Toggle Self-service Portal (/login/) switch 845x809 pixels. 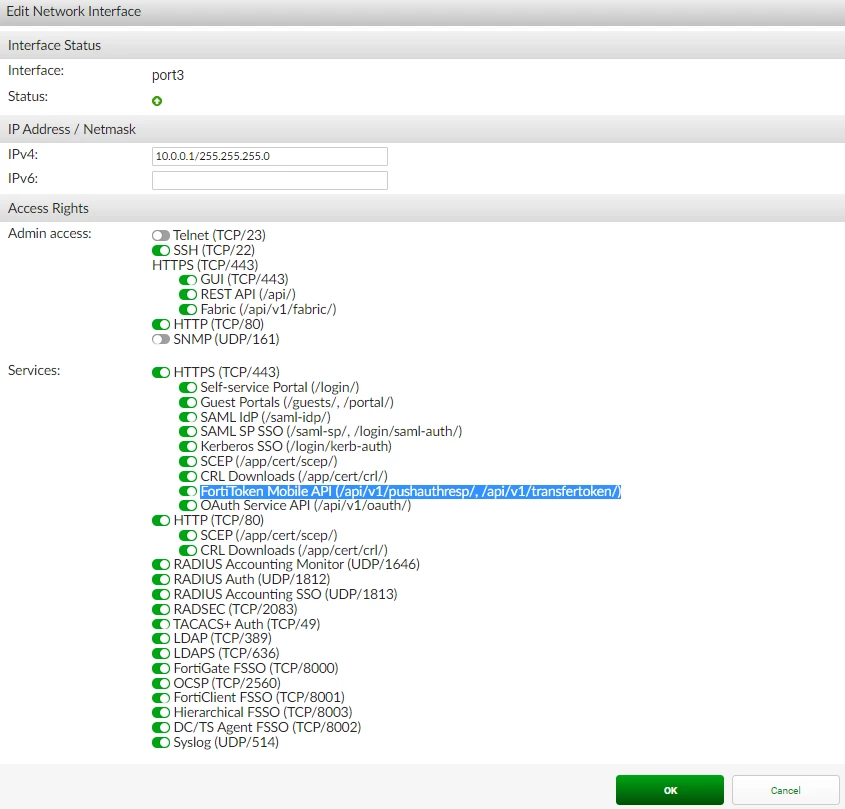(x=188, y=388)
